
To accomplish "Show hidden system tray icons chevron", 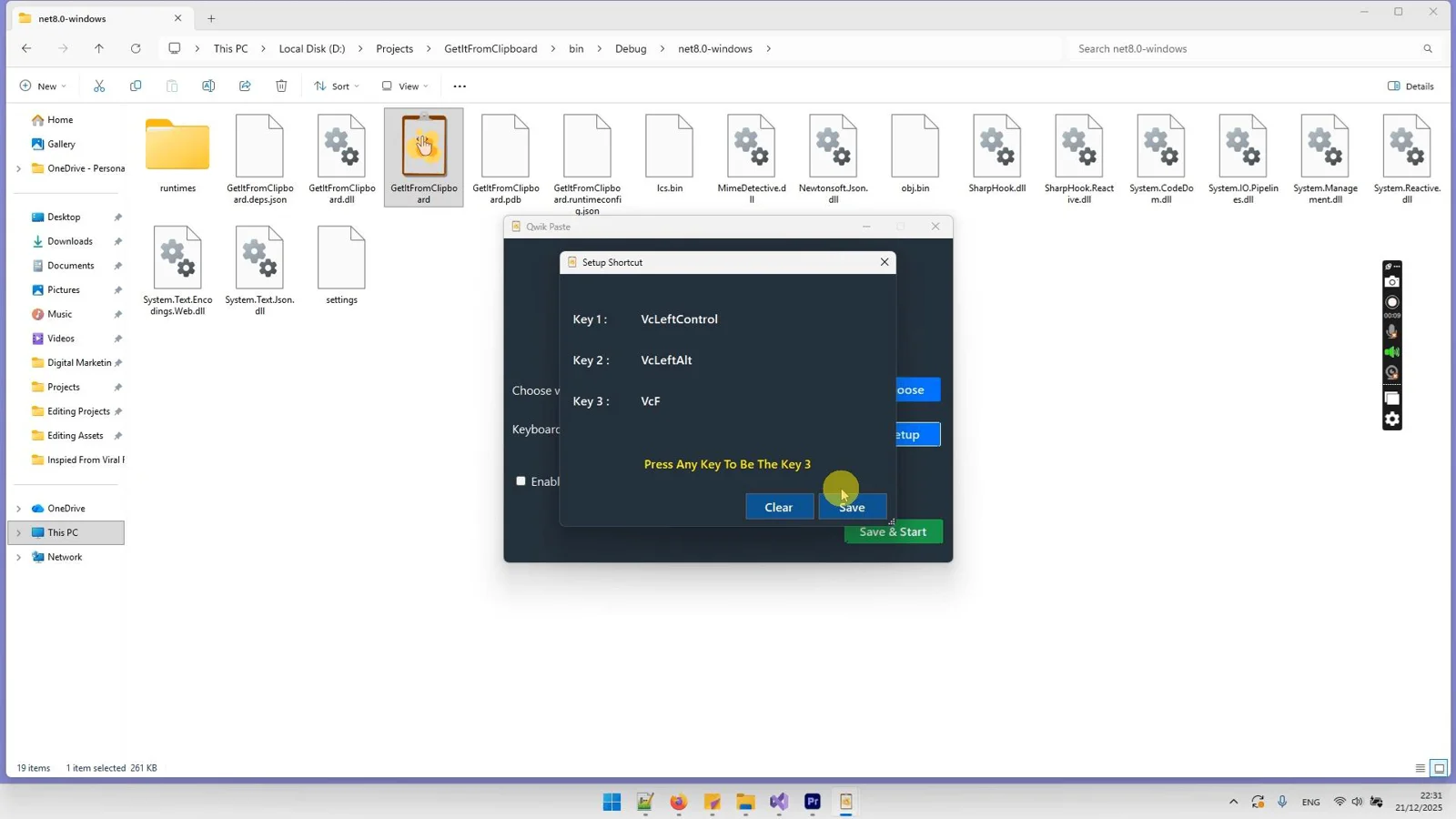I will [x=1233, y=802].
